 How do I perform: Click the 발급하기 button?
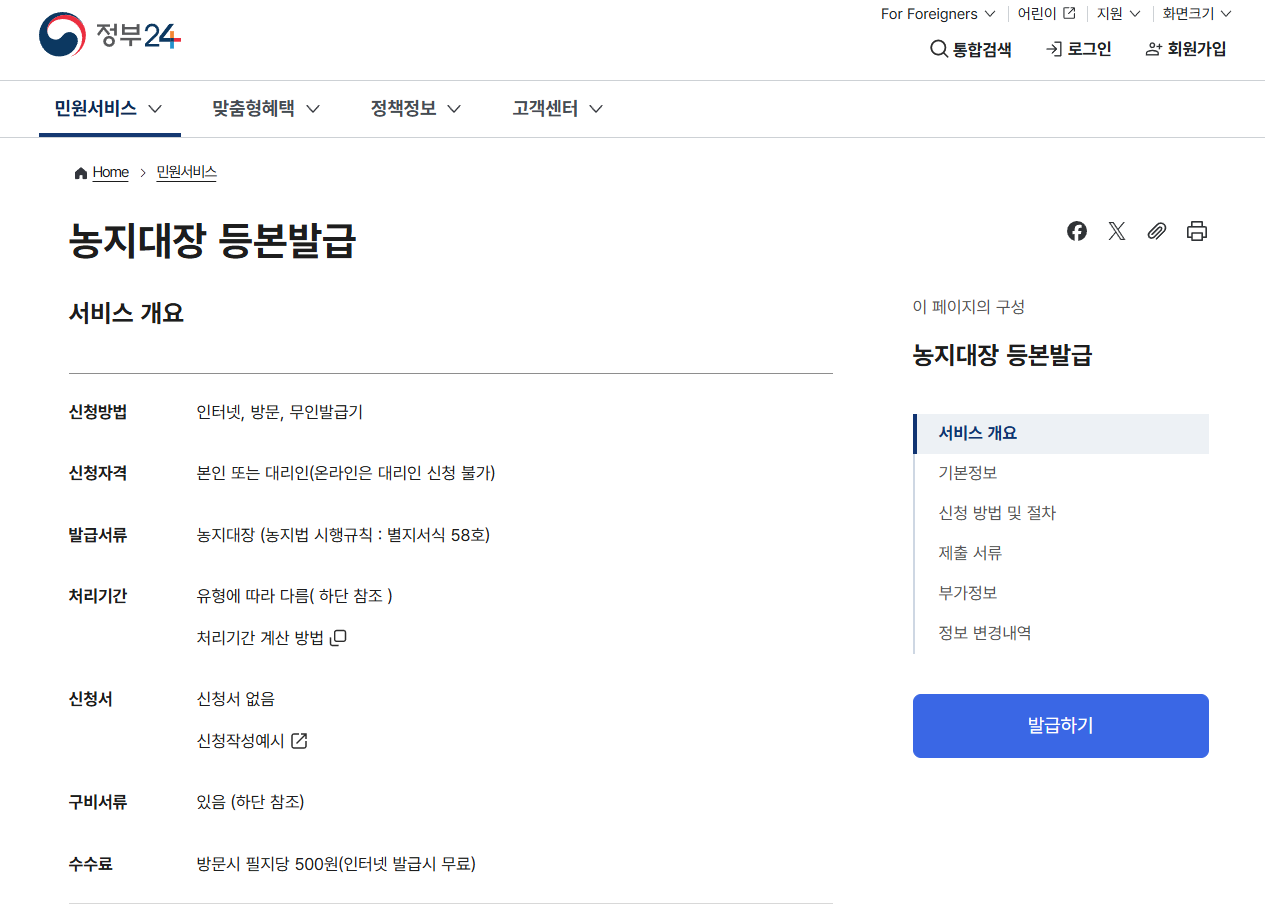(x=1060, y=725)
